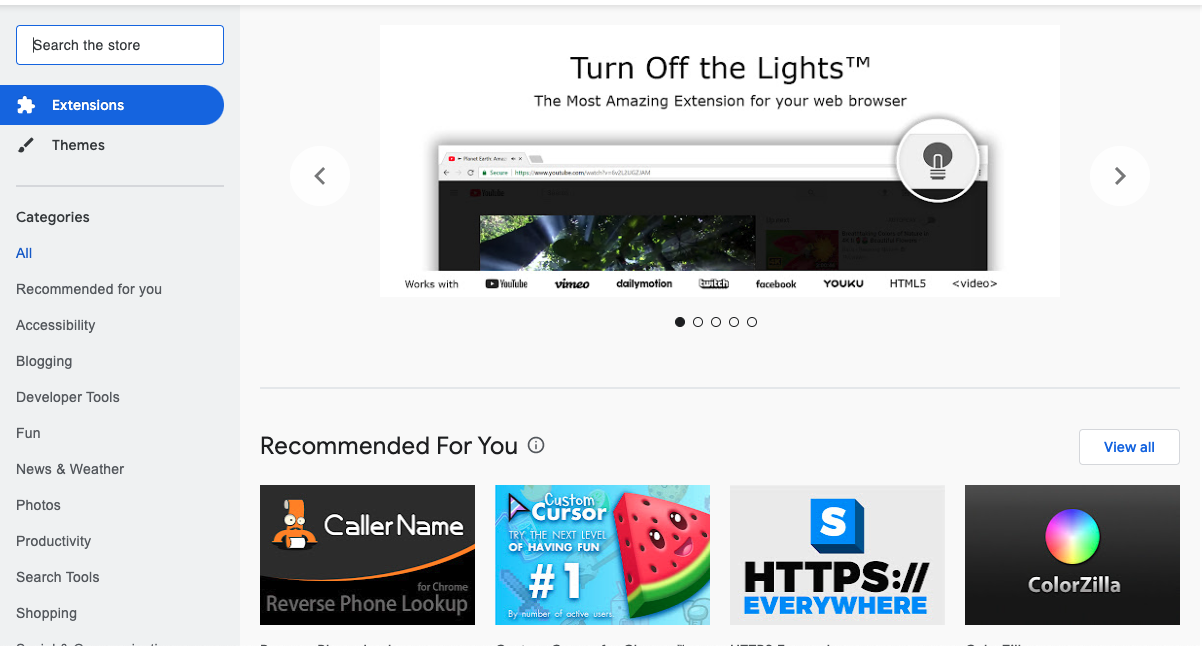The height and width of the screenshot is (646, 1202).
Task: Open the Recommended for you category
Action: pyautogui.click(x=89, y=289)
